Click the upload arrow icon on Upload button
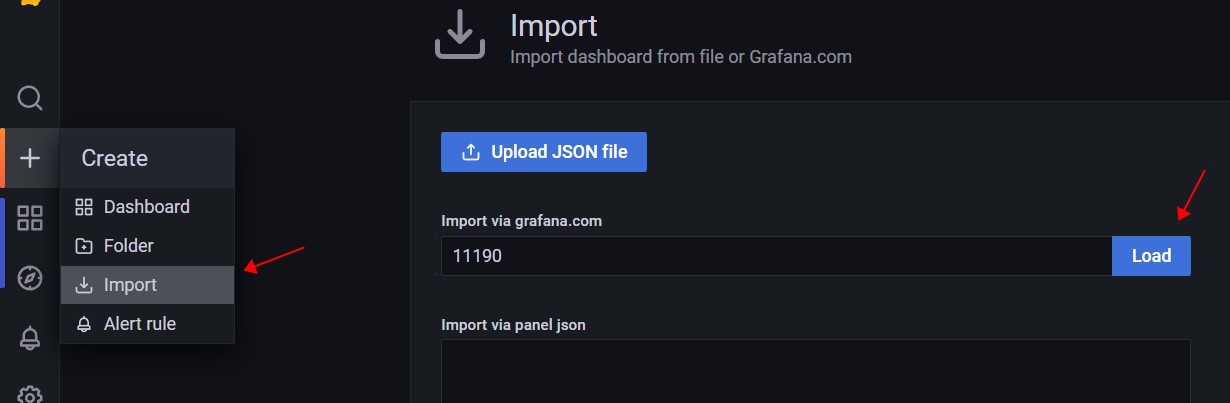 pos(470,152)
